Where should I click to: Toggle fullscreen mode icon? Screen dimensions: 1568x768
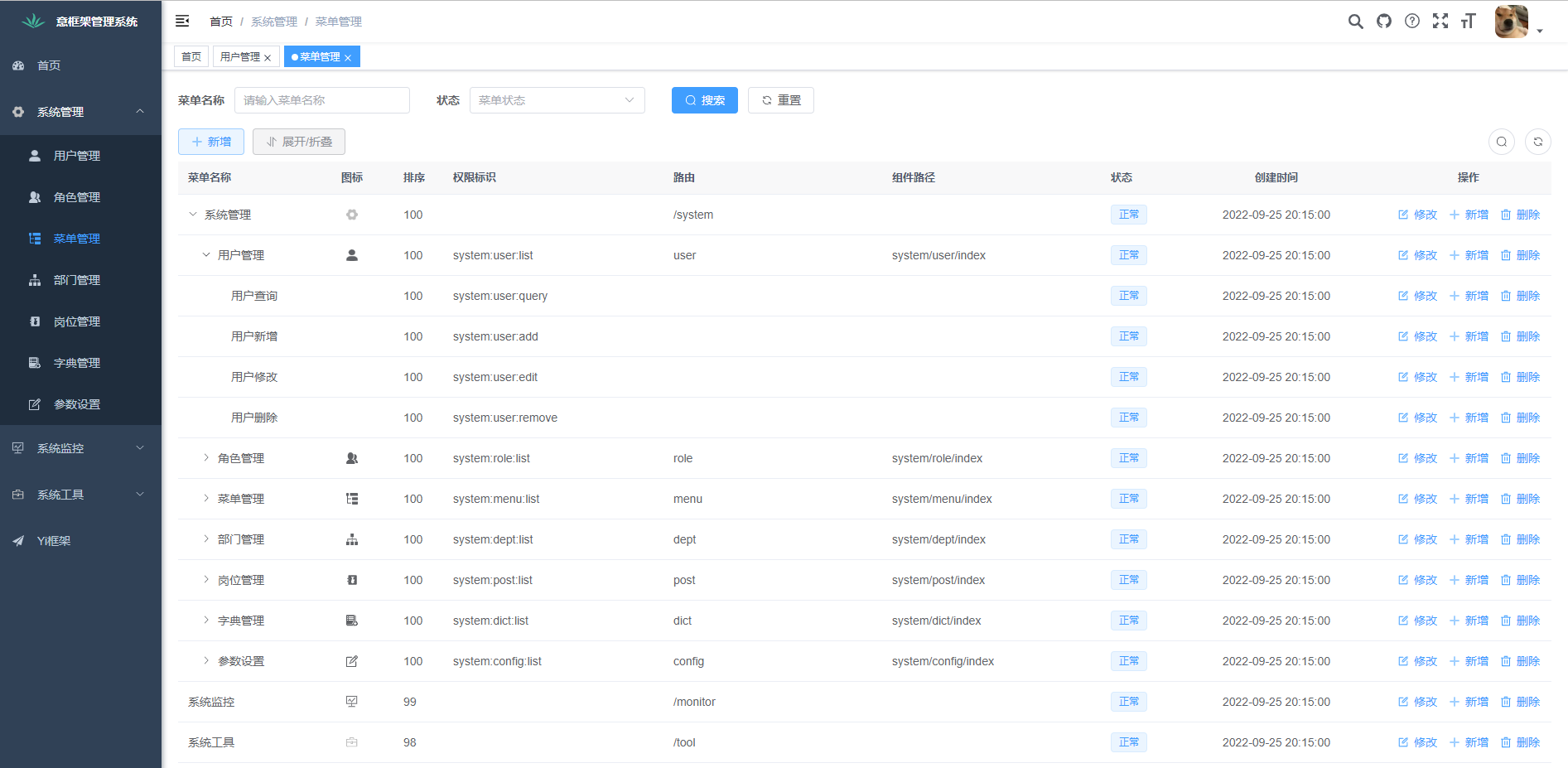tap(1440, 22)
